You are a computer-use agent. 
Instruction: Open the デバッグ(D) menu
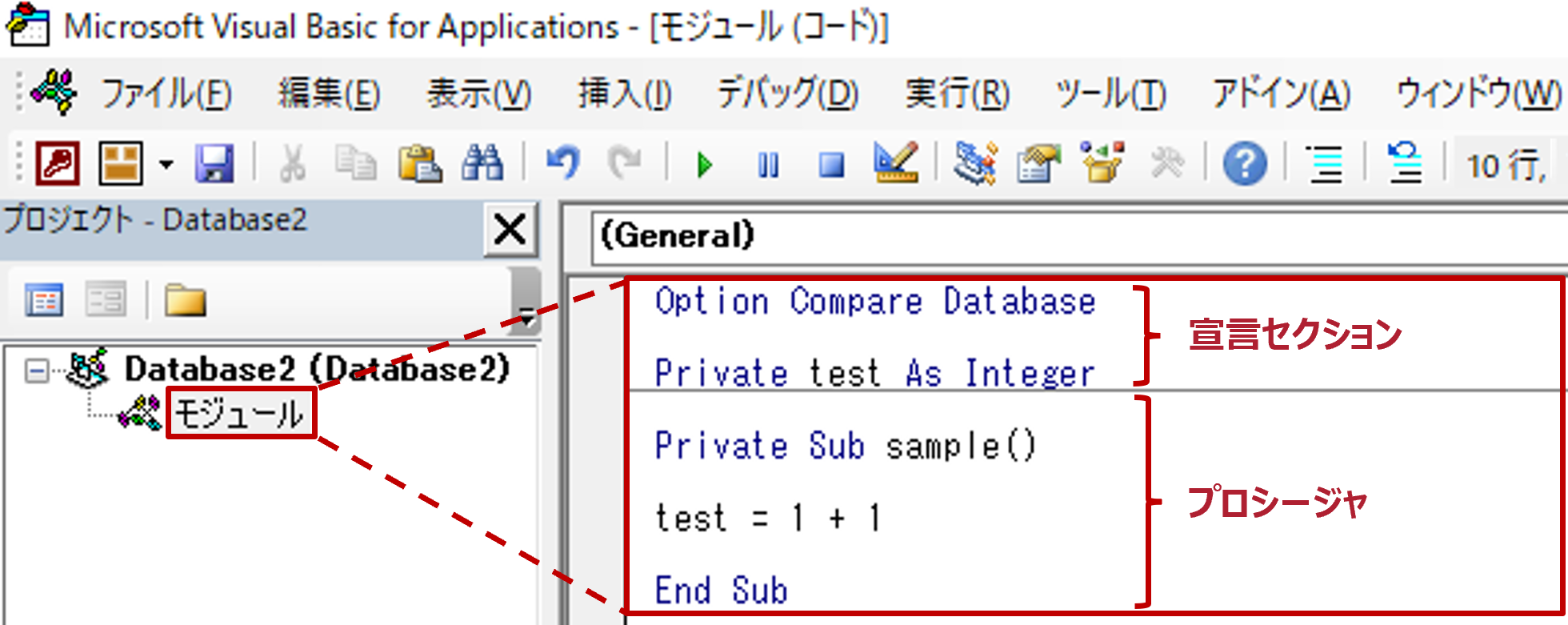pos(787,94)
